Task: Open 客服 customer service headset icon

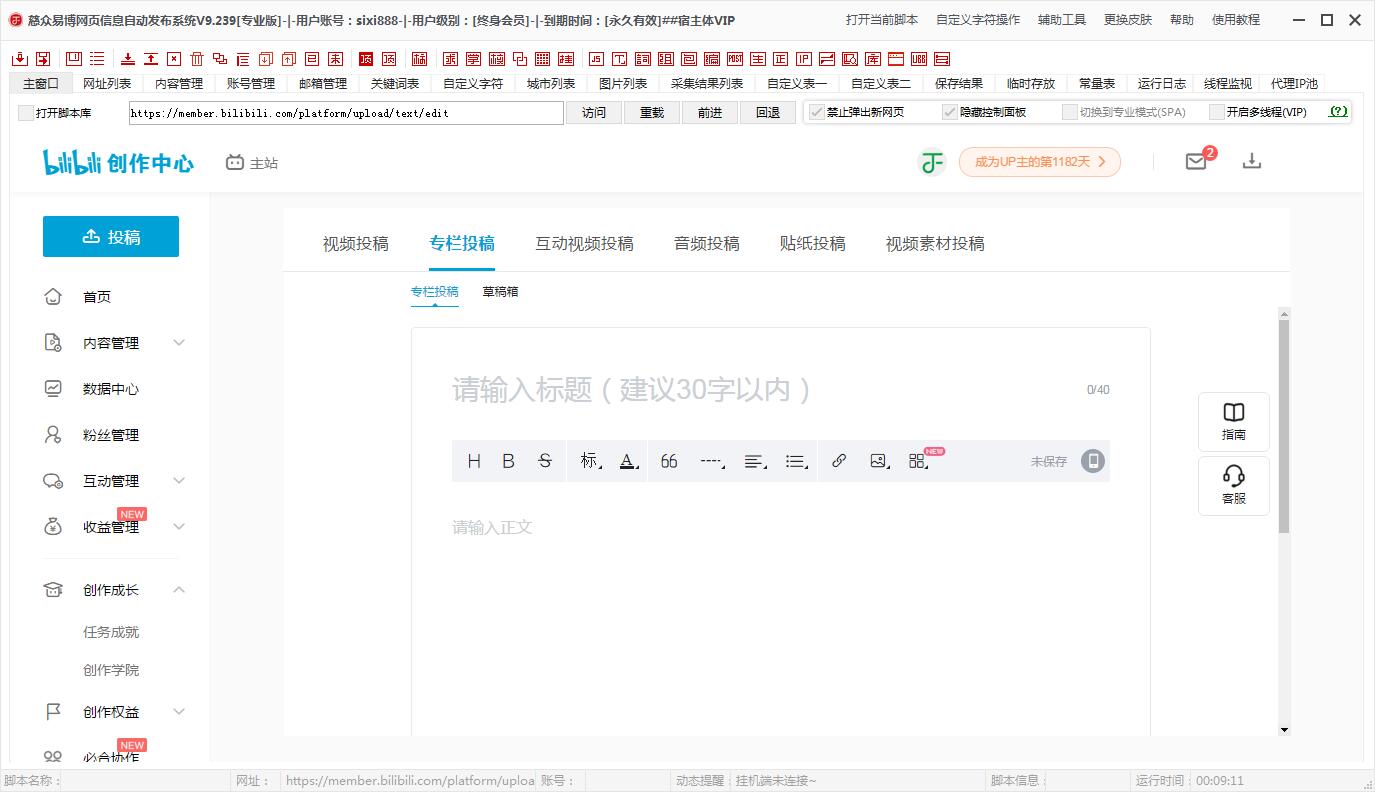Action: (1234, 485)
